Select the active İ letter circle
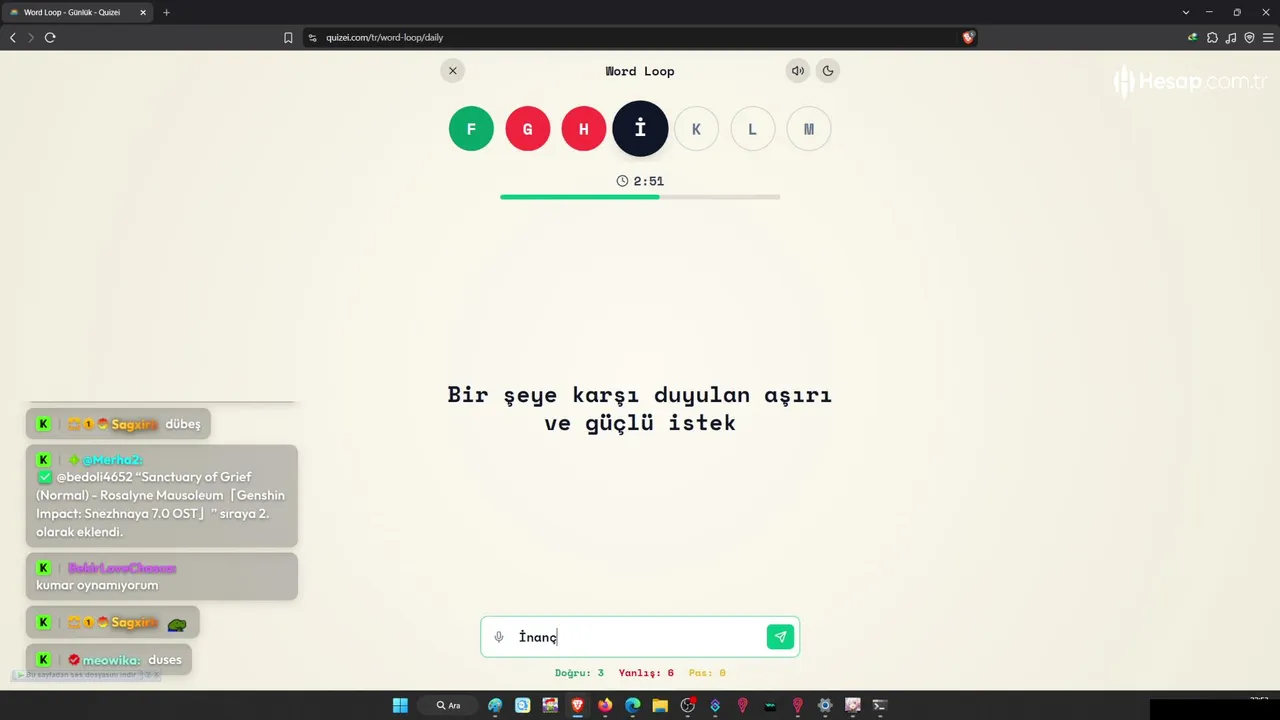Screen dimensions: 1280x720 pos(640,129)
